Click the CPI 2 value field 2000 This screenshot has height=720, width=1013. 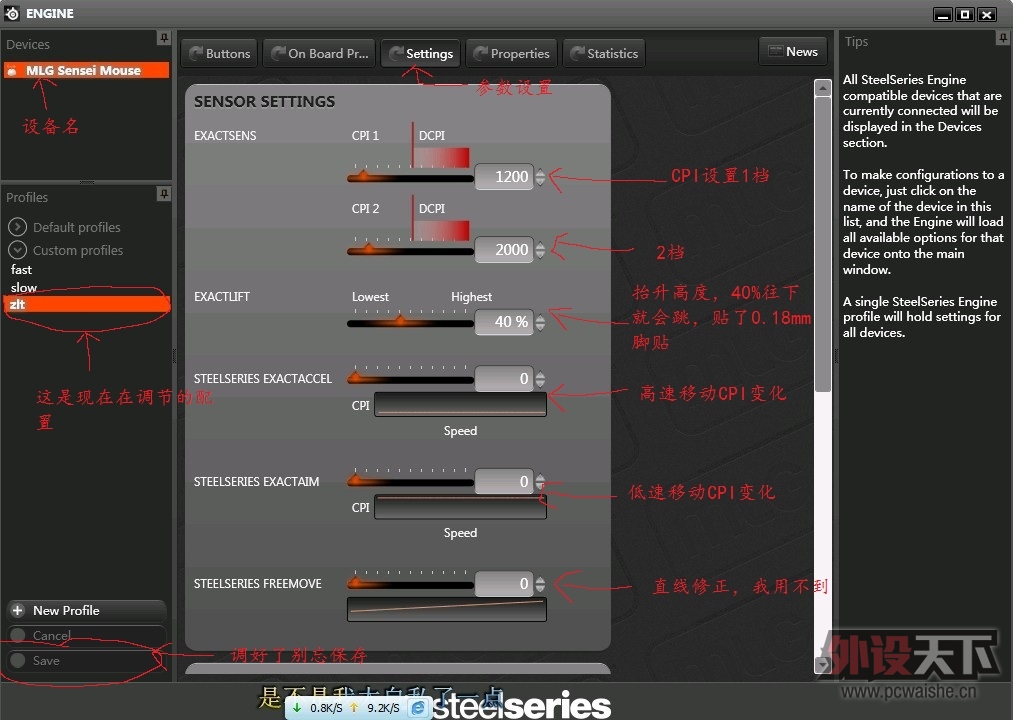[505, 249]
